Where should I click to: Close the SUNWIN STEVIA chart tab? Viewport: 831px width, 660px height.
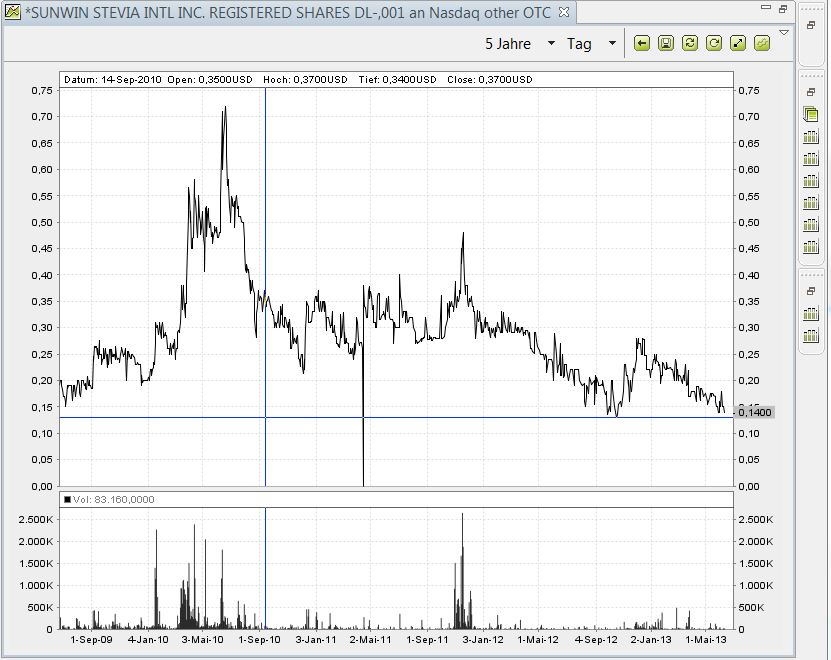point(564,12)
